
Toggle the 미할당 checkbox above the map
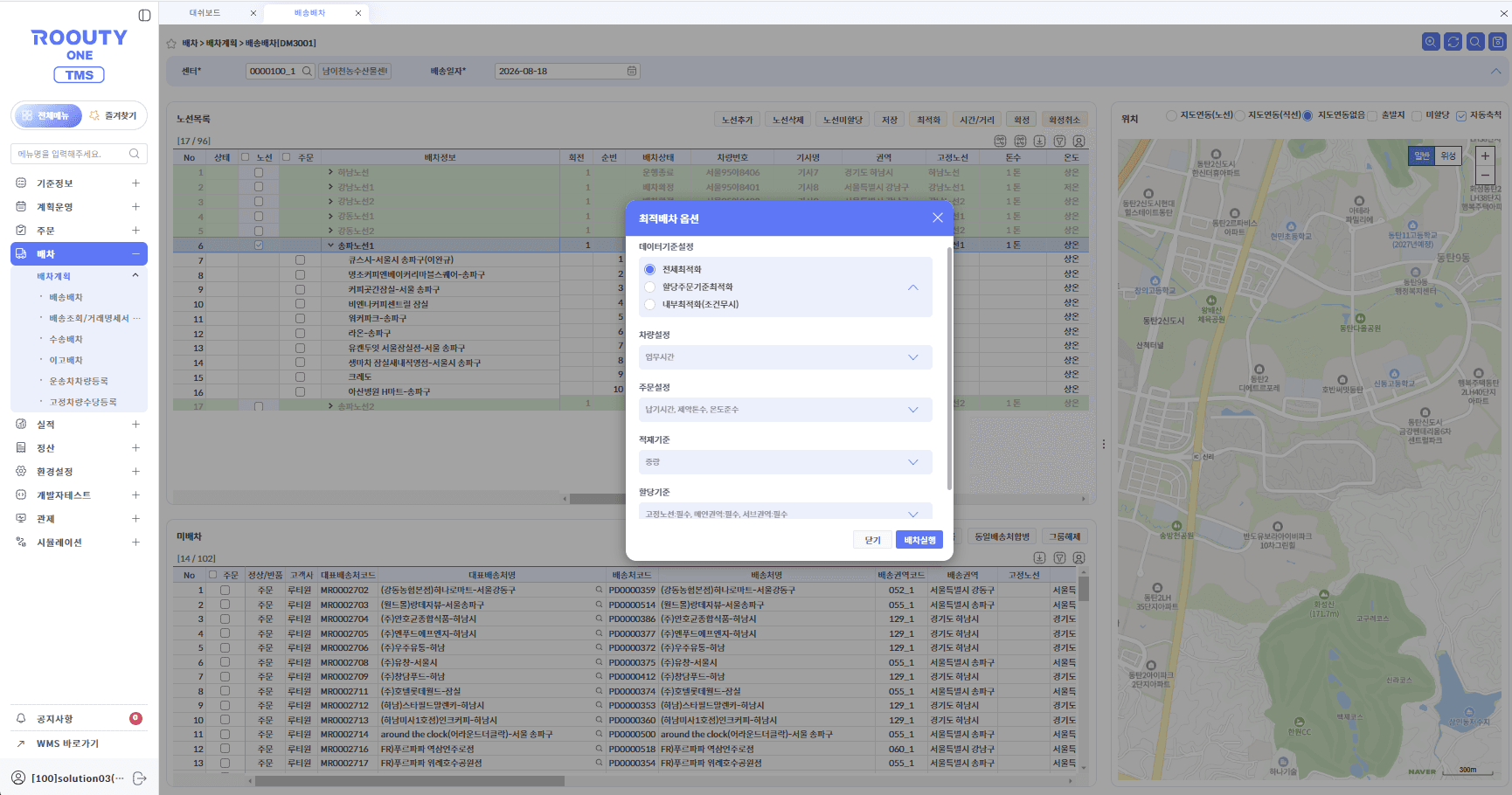(x=1417, y=115)
